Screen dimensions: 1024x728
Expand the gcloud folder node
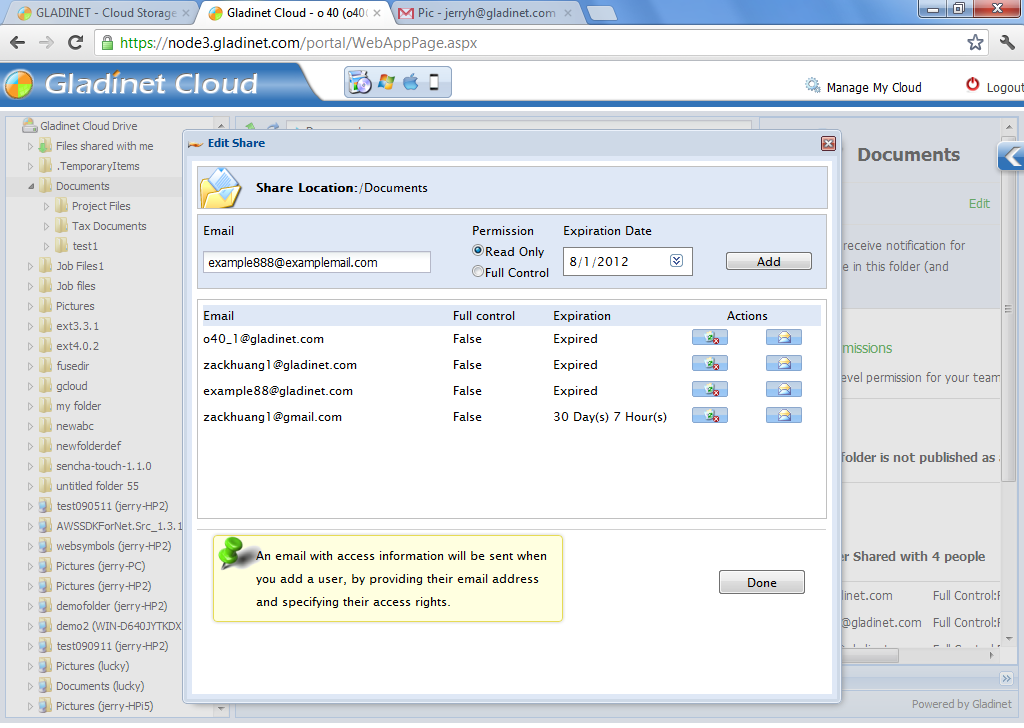[30, 387]
